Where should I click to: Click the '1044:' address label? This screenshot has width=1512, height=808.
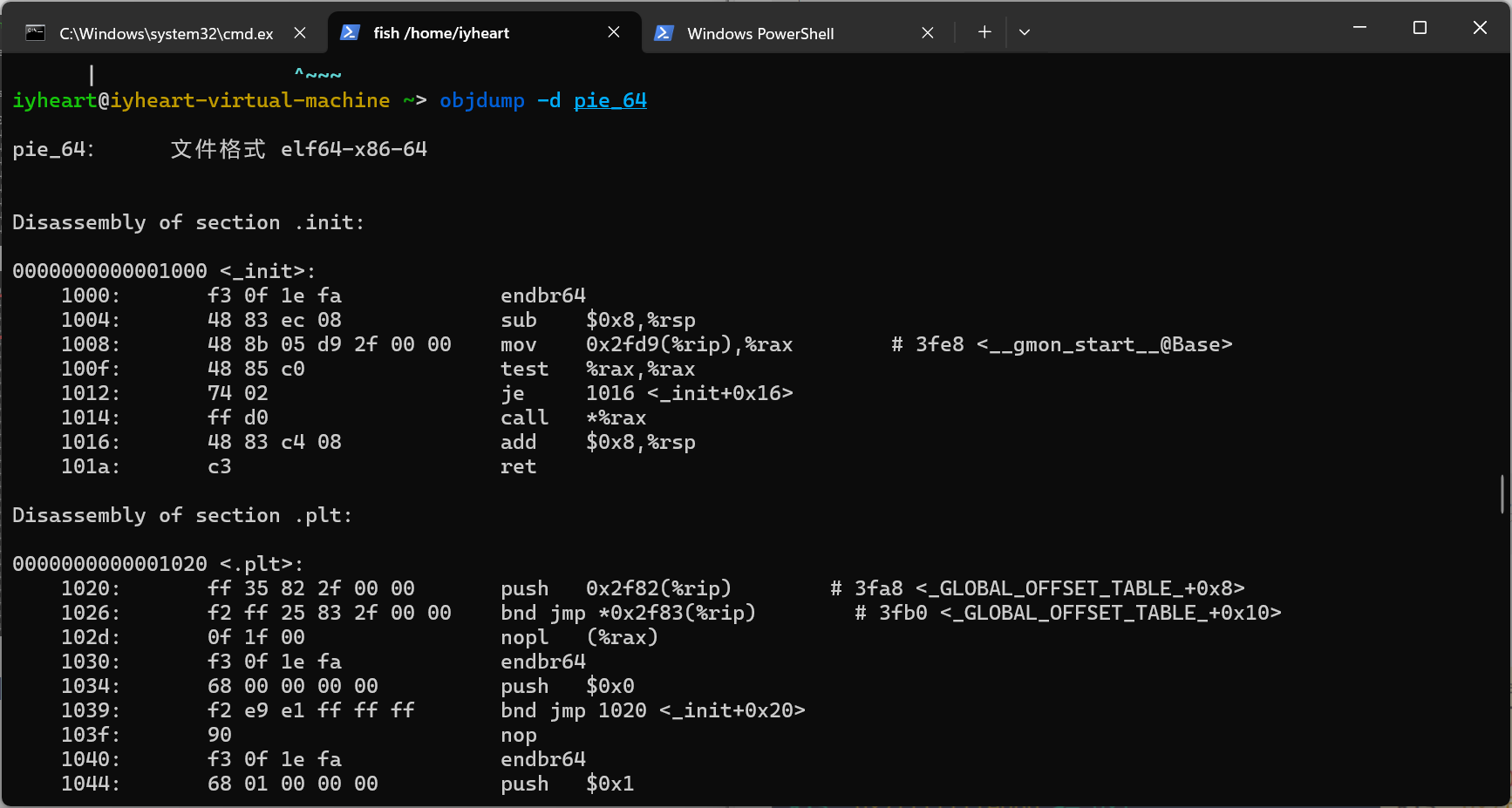[x=91, y=784]
